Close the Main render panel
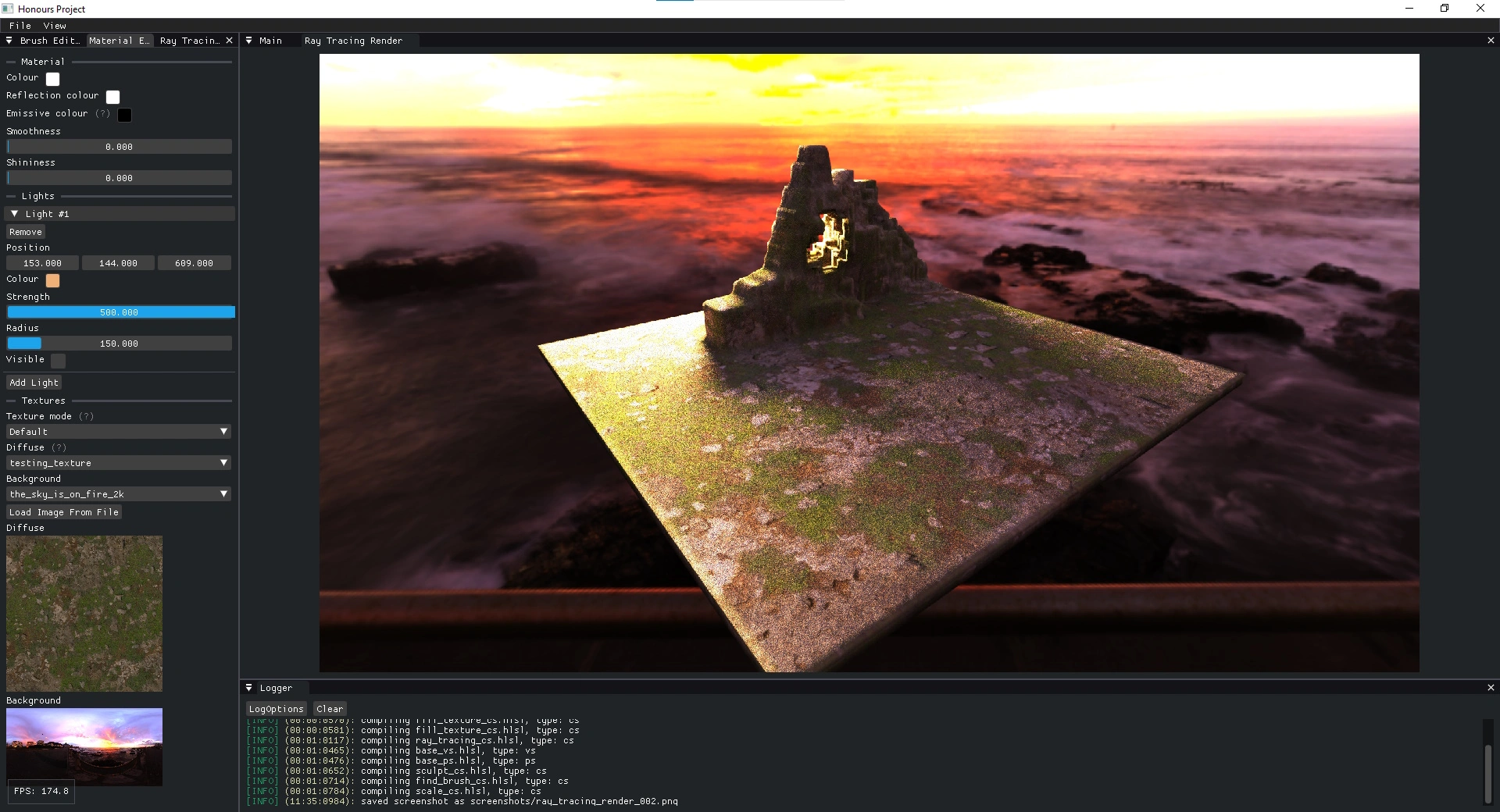The width and height of the screenshot is (1500, 812). pyautogui.click(x=1491, y=41)
